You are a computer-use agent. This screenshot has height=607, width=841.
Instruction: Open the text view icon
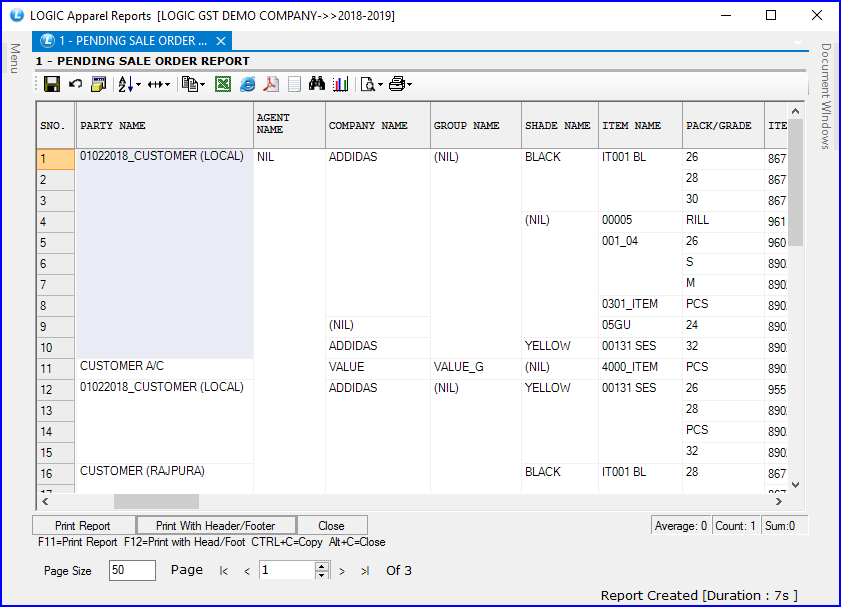pyautogui.click(x=293, y=83)
